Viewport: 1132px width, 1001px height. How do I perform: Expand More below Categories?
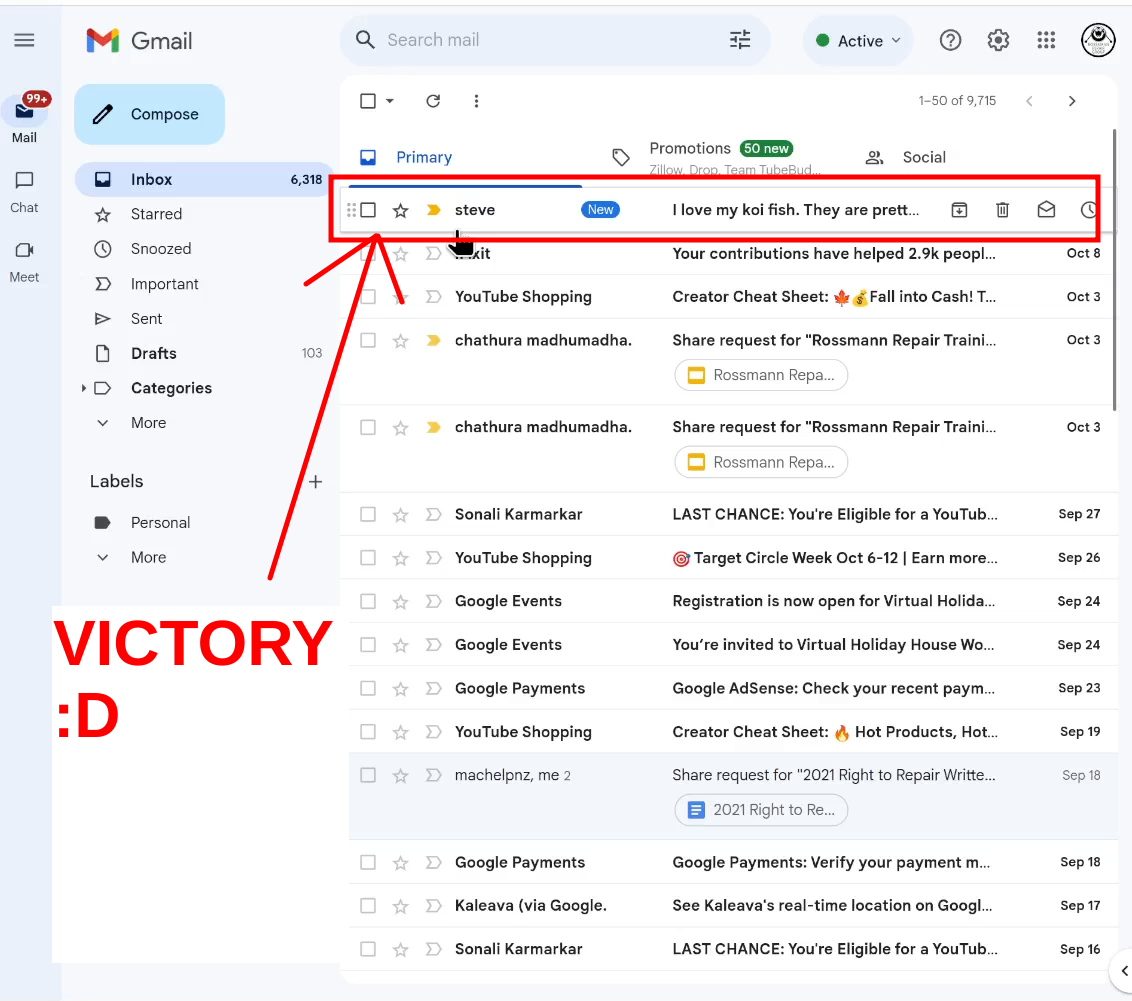pos(148,423)
